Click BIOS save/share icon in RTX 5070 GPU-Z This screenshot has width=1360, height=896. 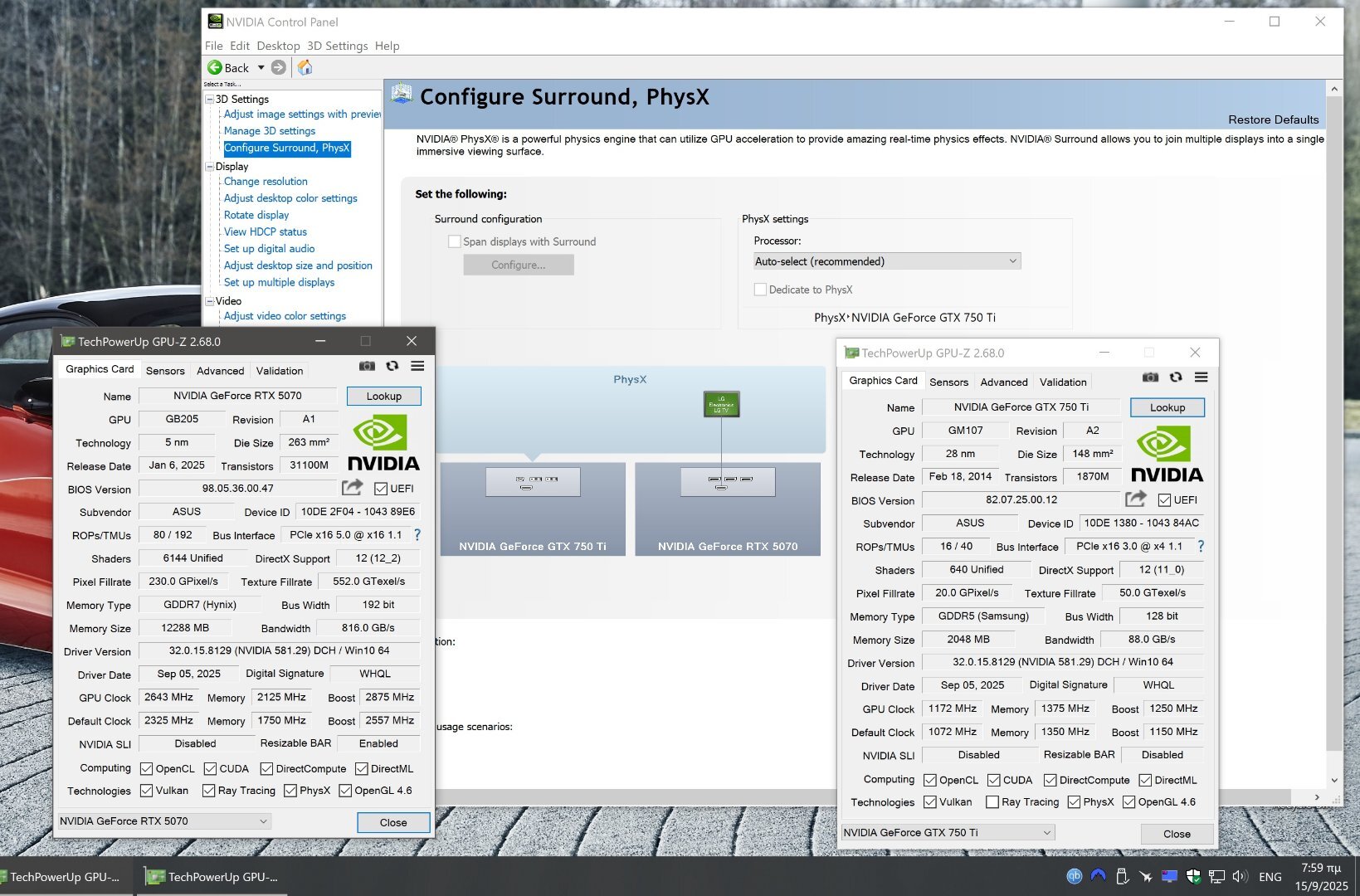[353, 488]
